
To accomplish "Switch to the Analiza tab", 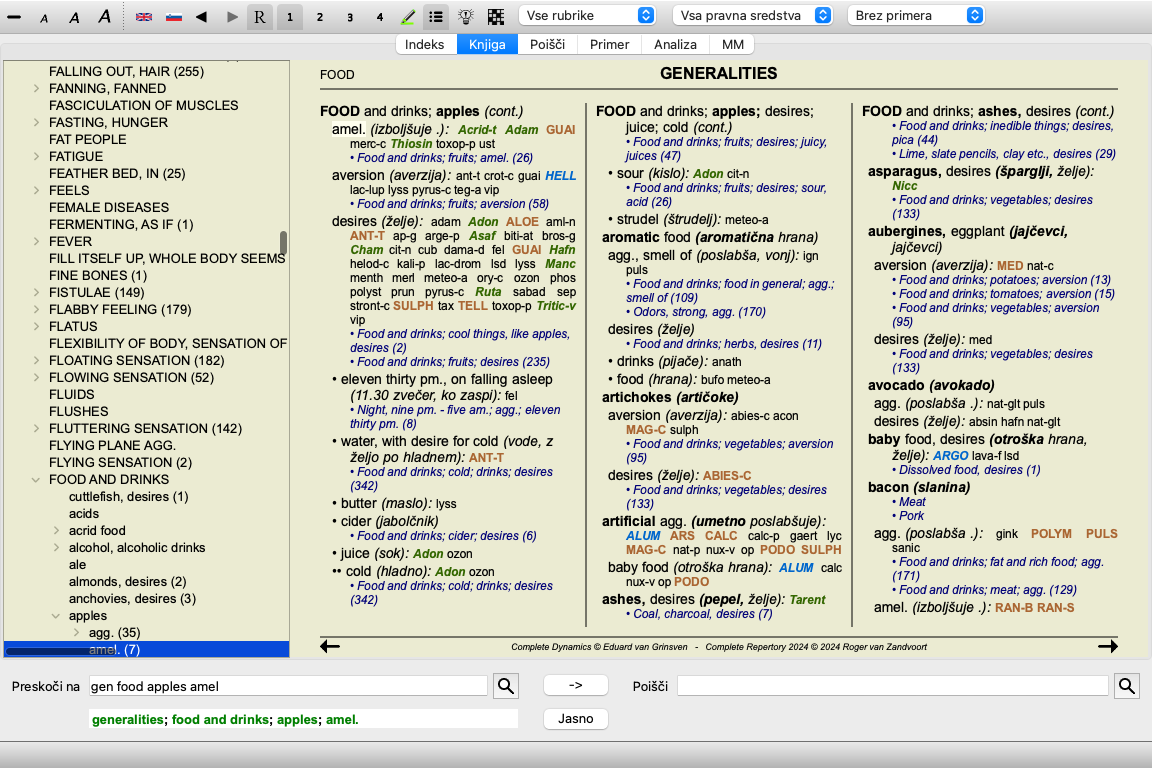I will [x=675, y=44].
